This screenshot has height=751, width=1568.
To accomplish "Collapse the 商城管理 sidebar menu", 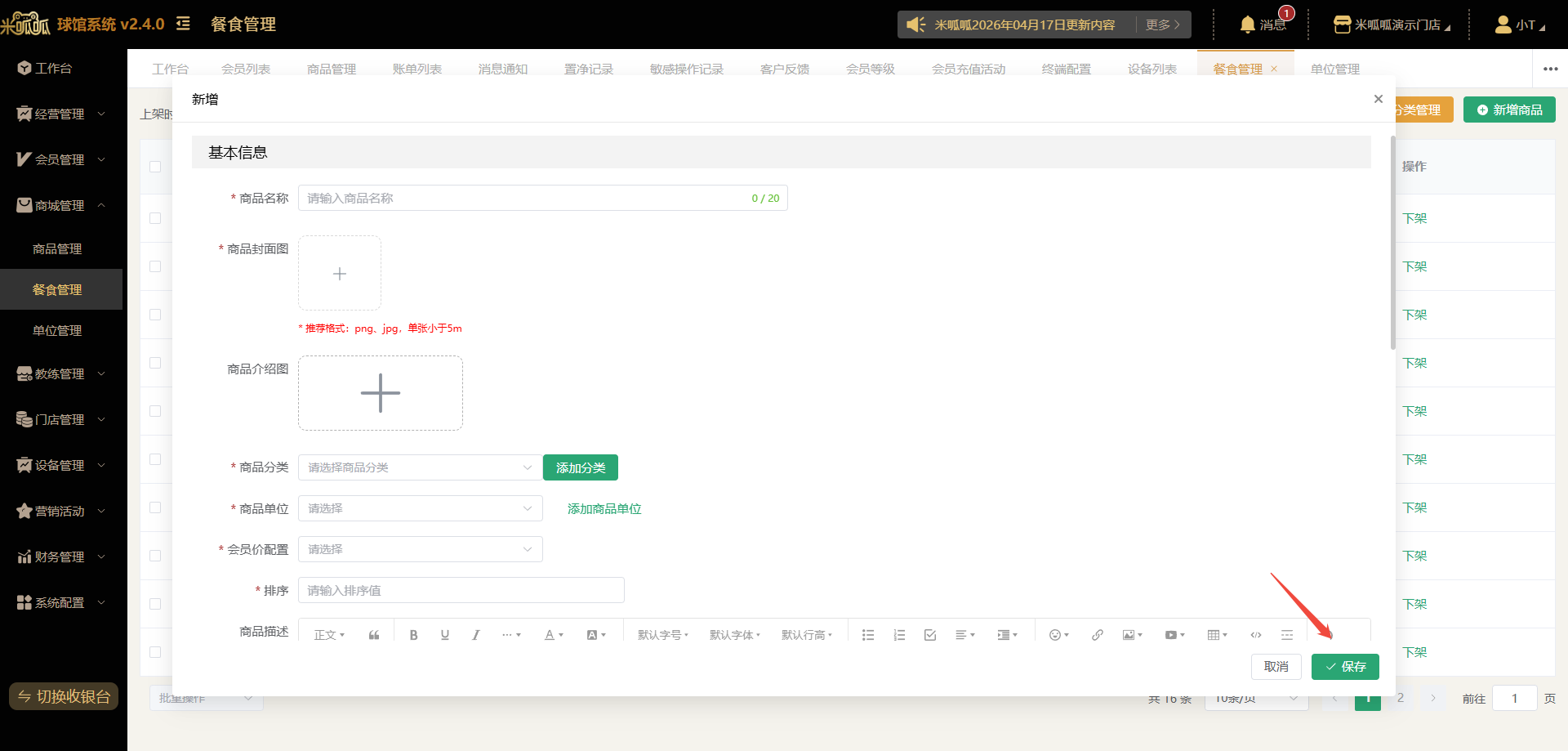I will [x=61, y=206].
